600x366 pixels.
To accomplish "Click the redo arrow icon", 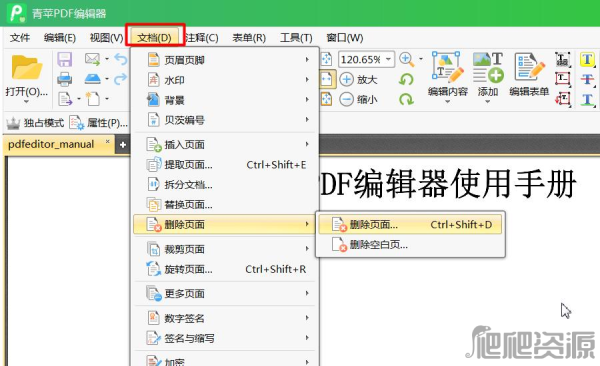I will click(x=121, y=79).
